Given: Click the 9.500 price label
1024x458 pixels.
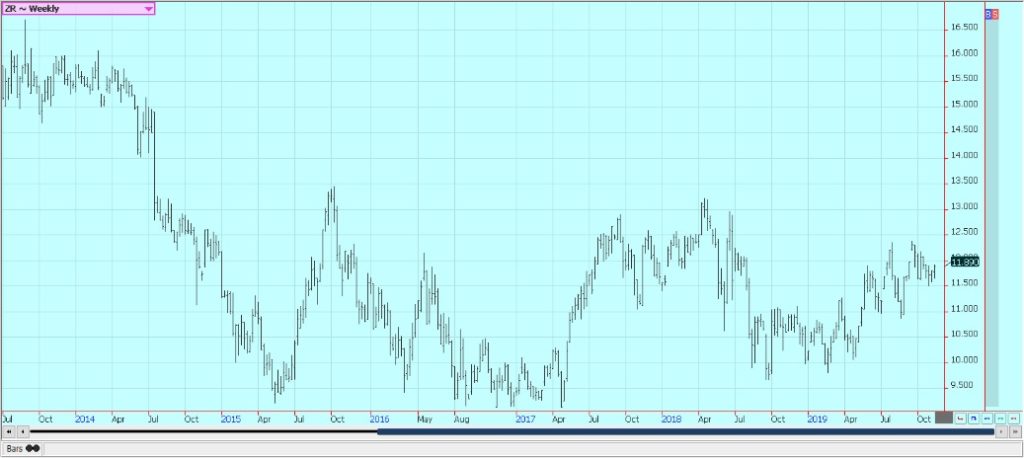Looking at the screenshot, I should [964, 385].
